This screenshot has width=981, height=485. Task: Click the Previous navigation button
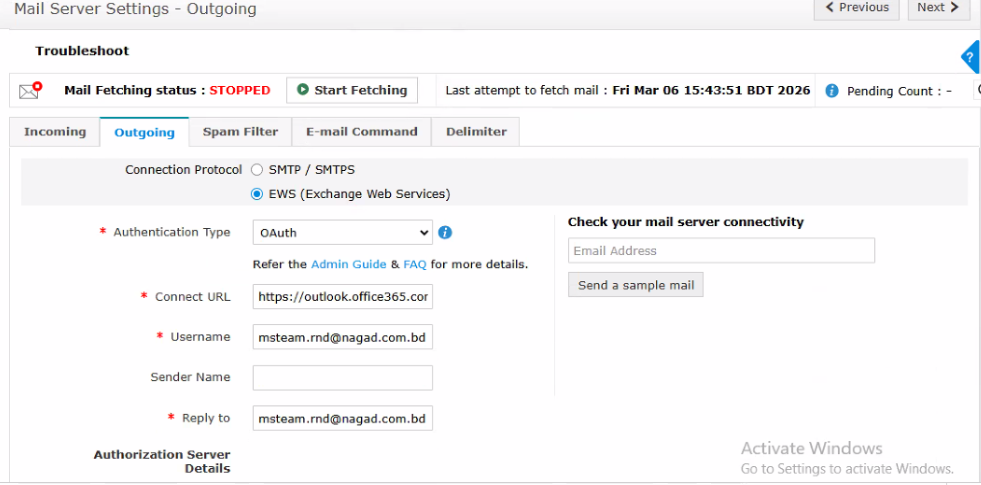click(857, 8)
